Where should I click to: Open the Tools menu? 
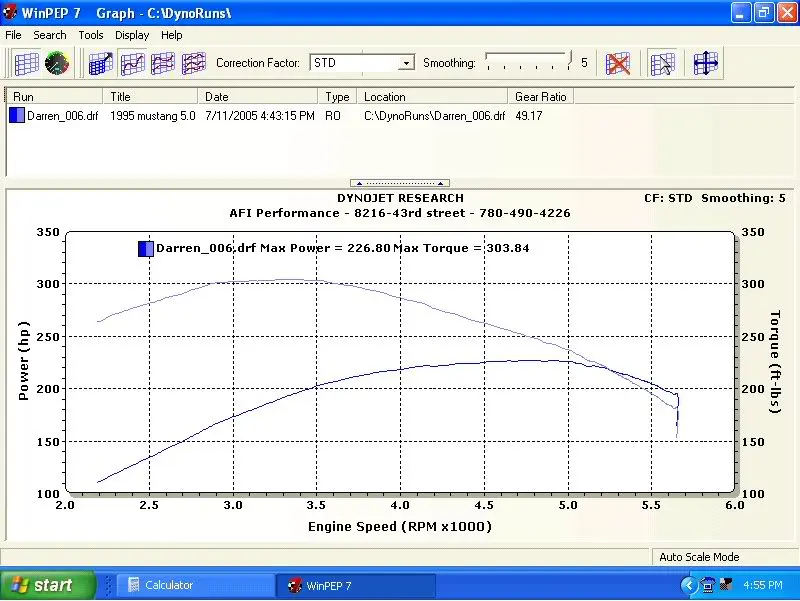(x=91, y=35)
